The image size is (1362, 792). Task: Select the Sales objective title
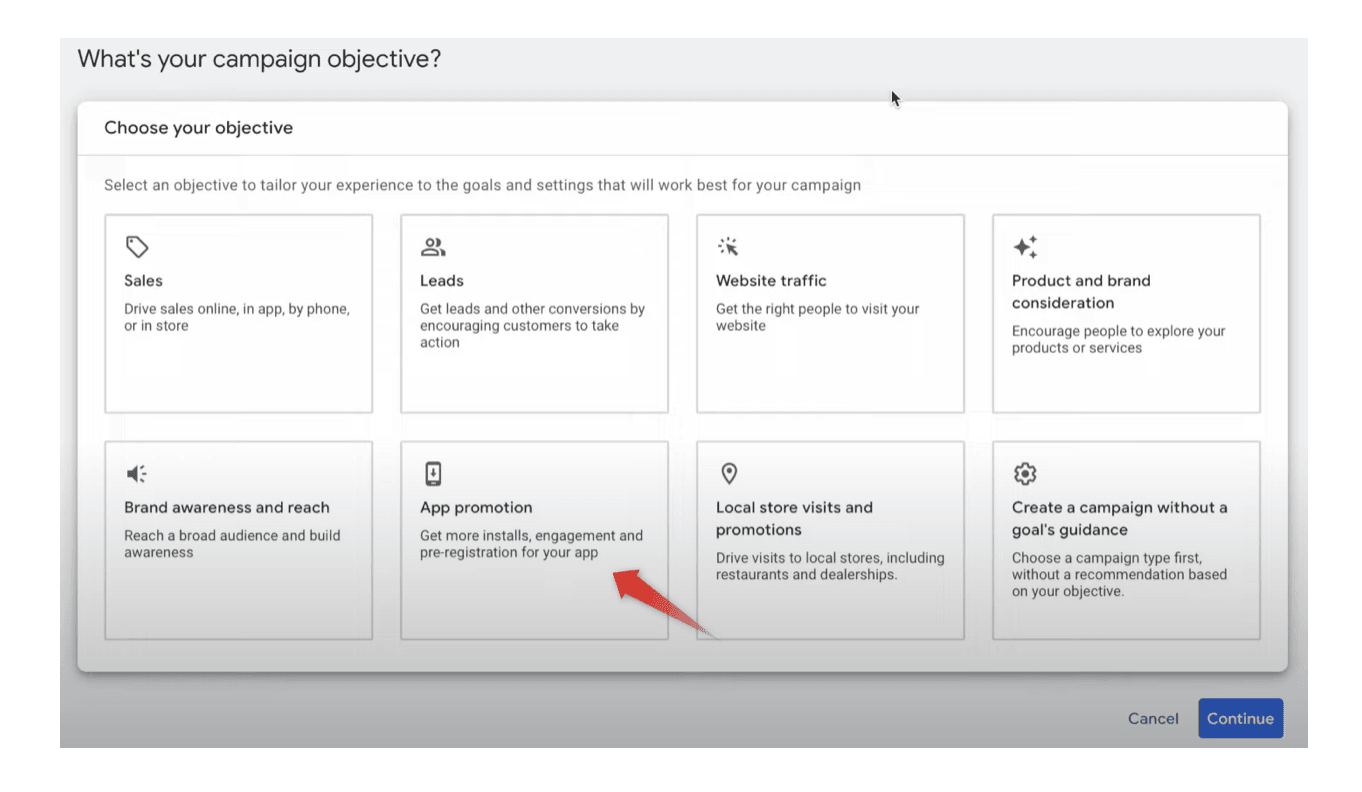(143, 281)
